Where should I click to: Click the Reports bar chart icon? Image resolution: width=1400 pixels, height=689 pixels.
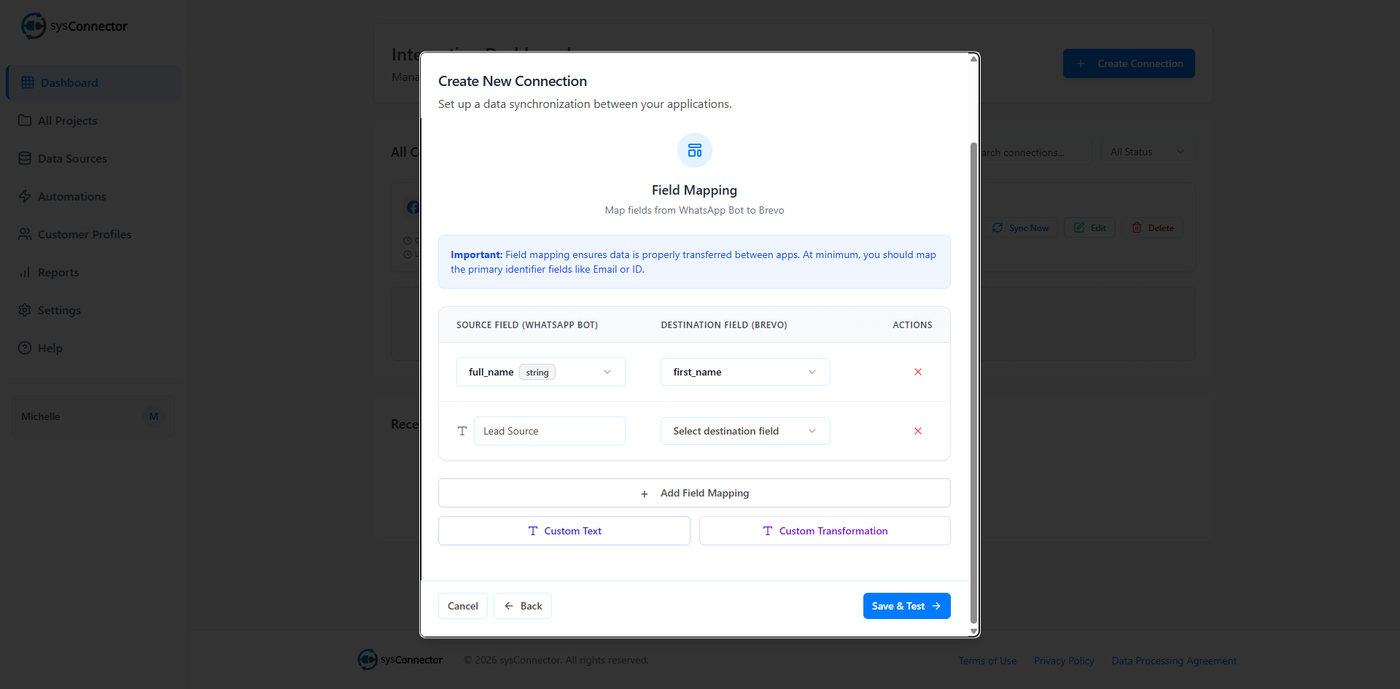[x=25, y=273]
